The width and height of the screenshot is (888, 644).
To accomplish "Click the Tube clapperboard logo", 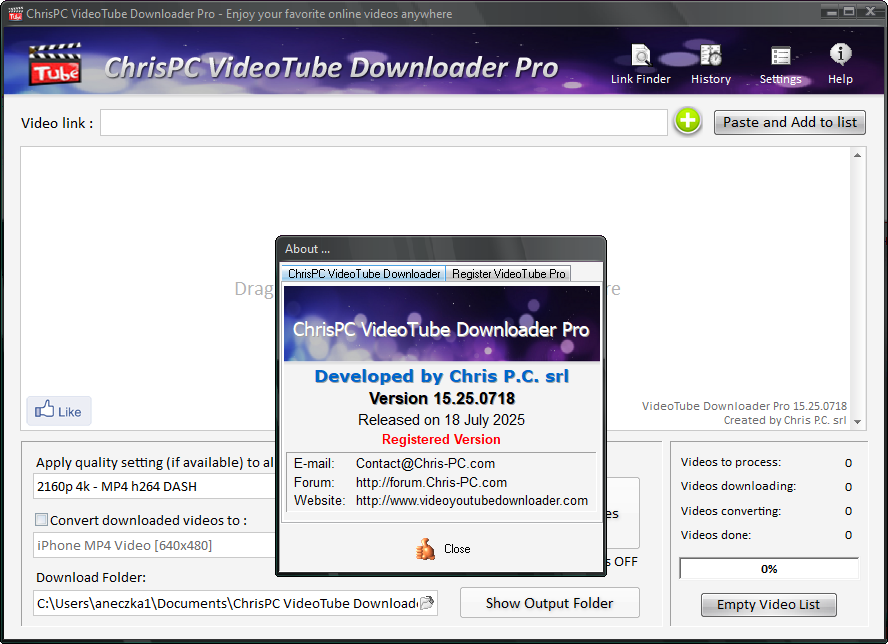I will point(55,65).
